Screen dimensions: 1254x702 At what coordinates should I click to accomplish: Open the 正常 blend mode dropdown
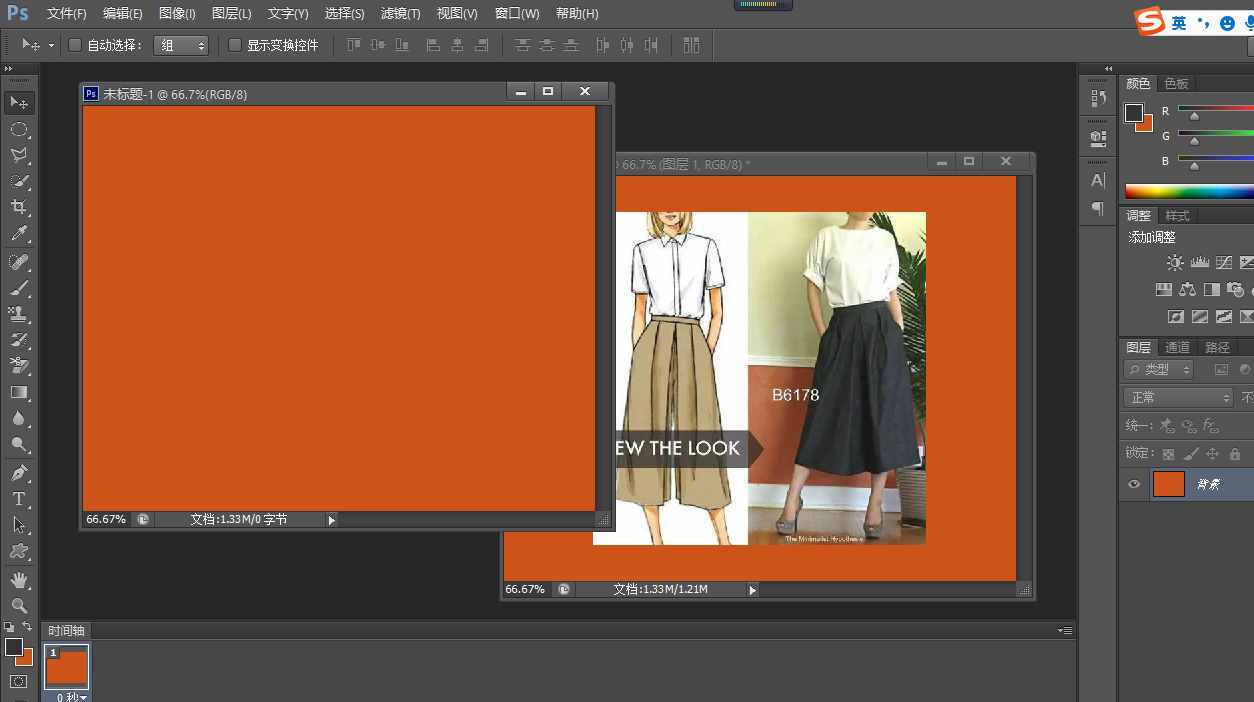(1178, 398)
